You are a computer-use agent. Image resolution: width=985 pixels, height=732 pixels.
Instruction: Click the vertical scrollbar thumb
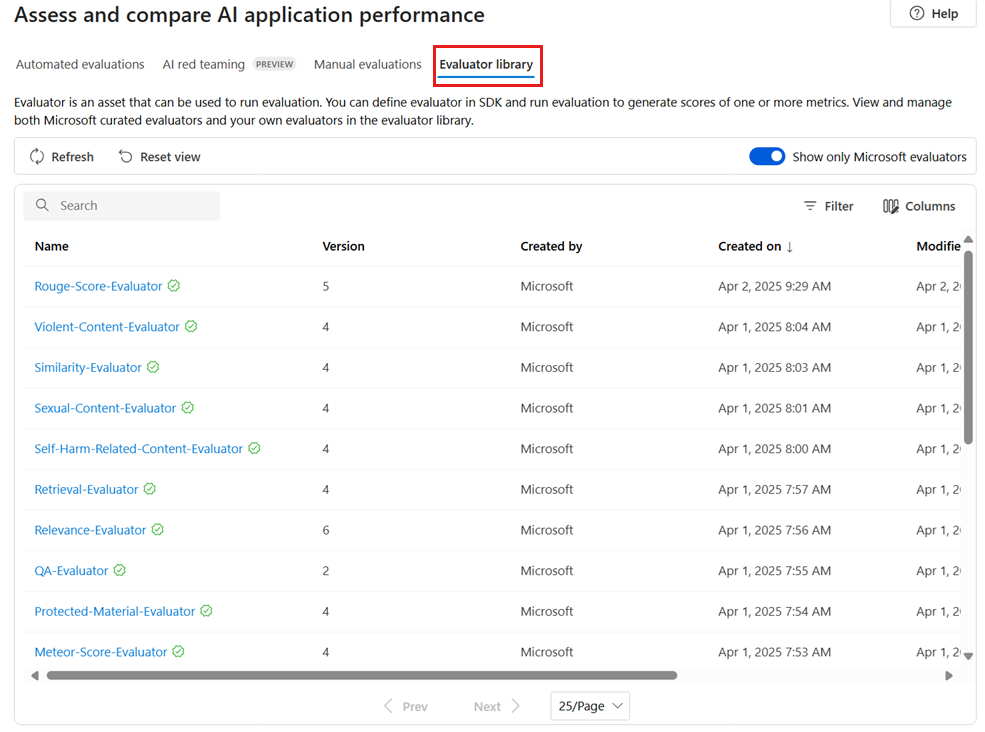coord(969,347)
